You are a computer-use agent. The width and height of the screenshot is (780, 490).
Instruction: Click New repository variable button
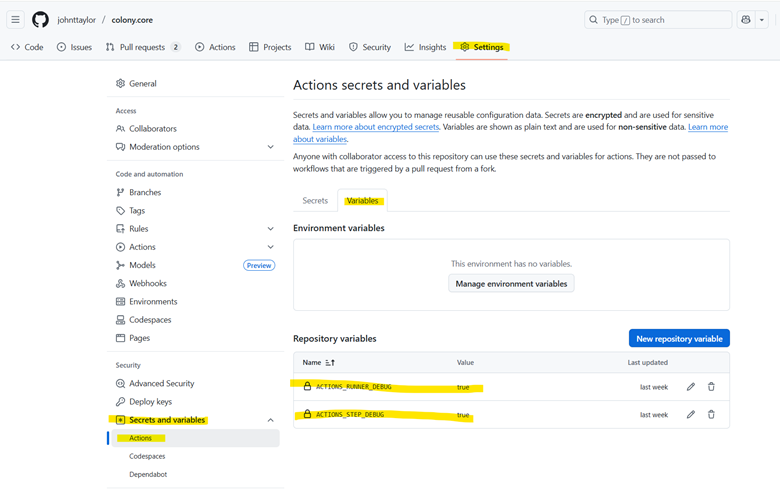[679, 338]
